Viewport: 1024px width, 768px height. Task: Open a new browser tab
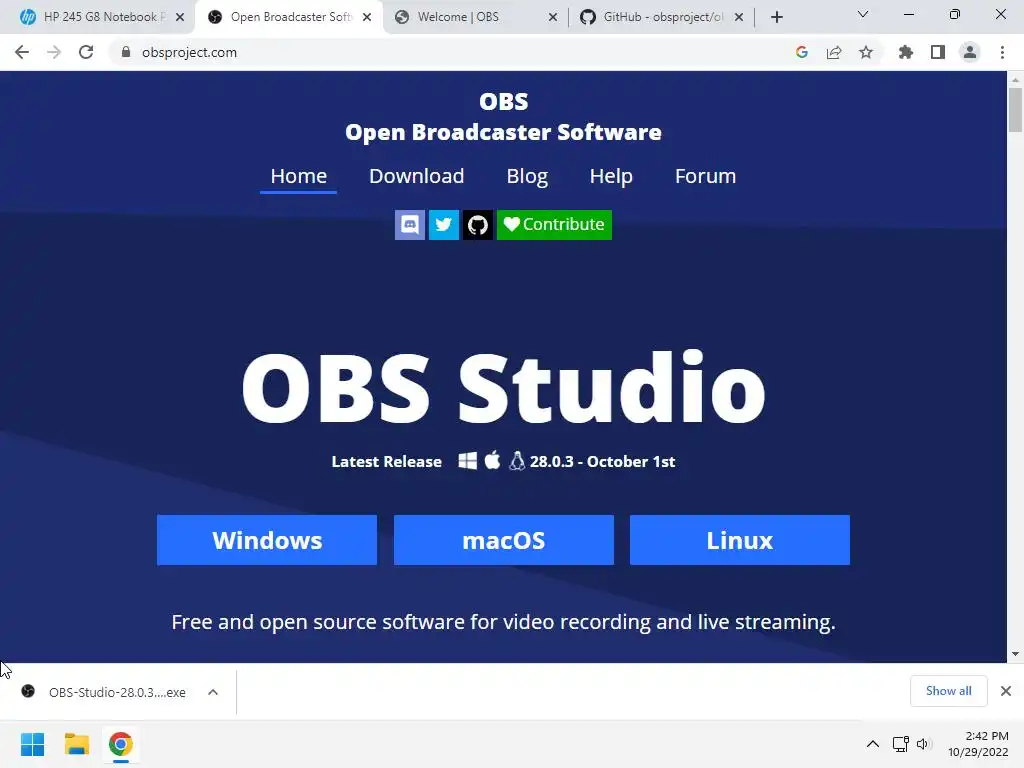click(776, 17)
